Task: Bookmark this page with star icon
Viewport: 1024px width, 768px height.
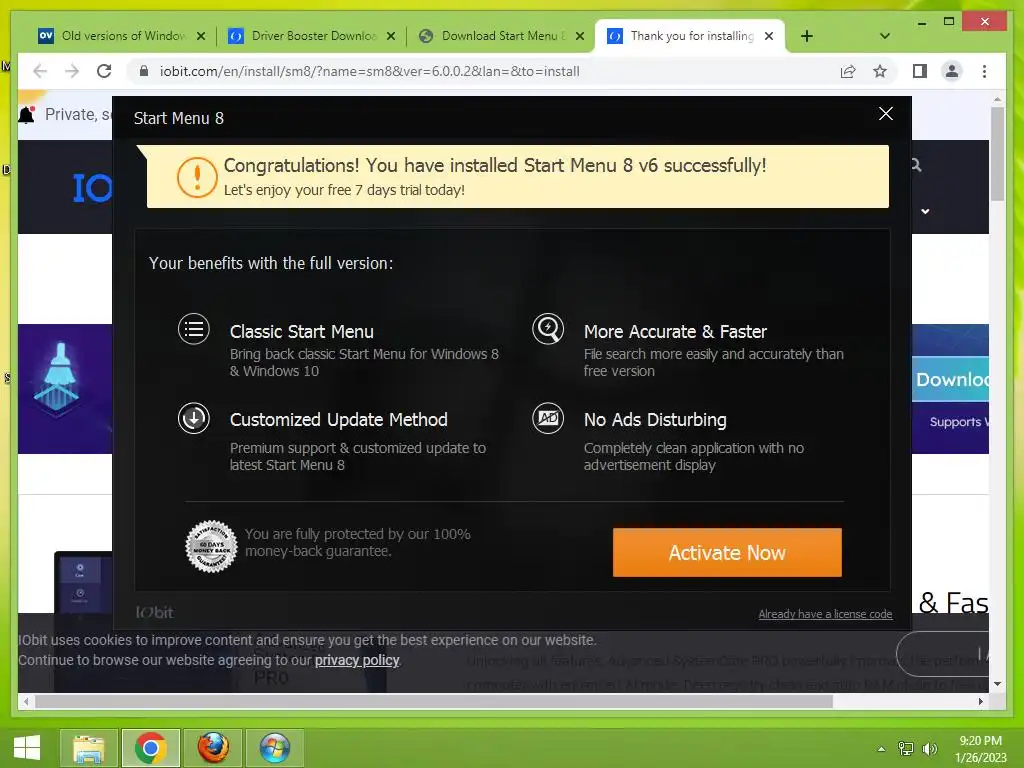Action: [880, 71]
